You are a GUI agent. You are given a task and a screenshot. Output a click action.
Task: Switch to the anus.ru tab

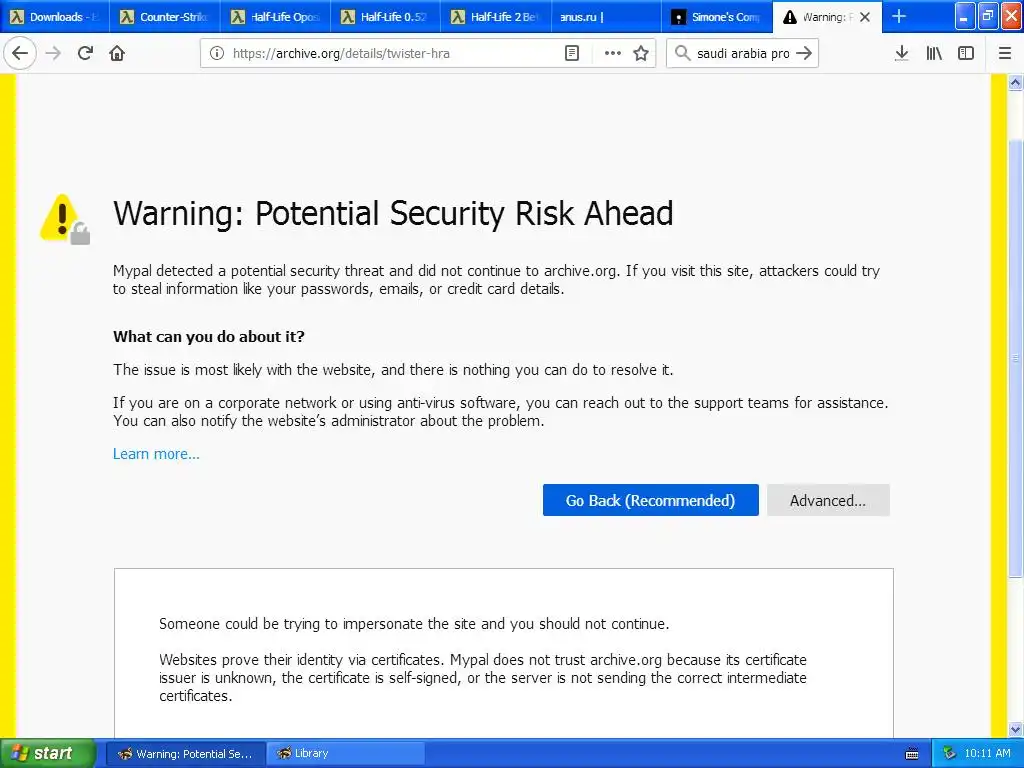click(x=605, y=17)
